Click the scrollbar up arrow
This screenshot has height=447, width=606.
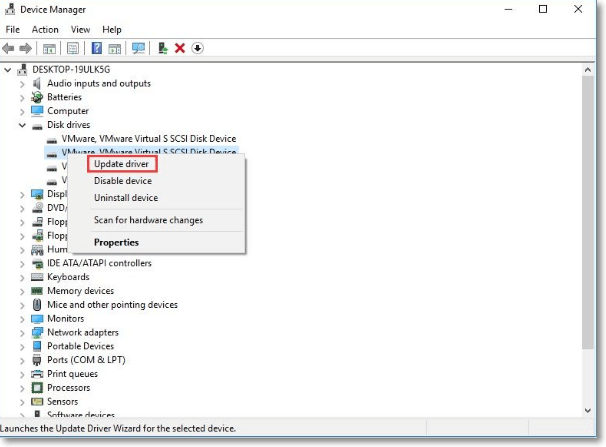(588, 70)
